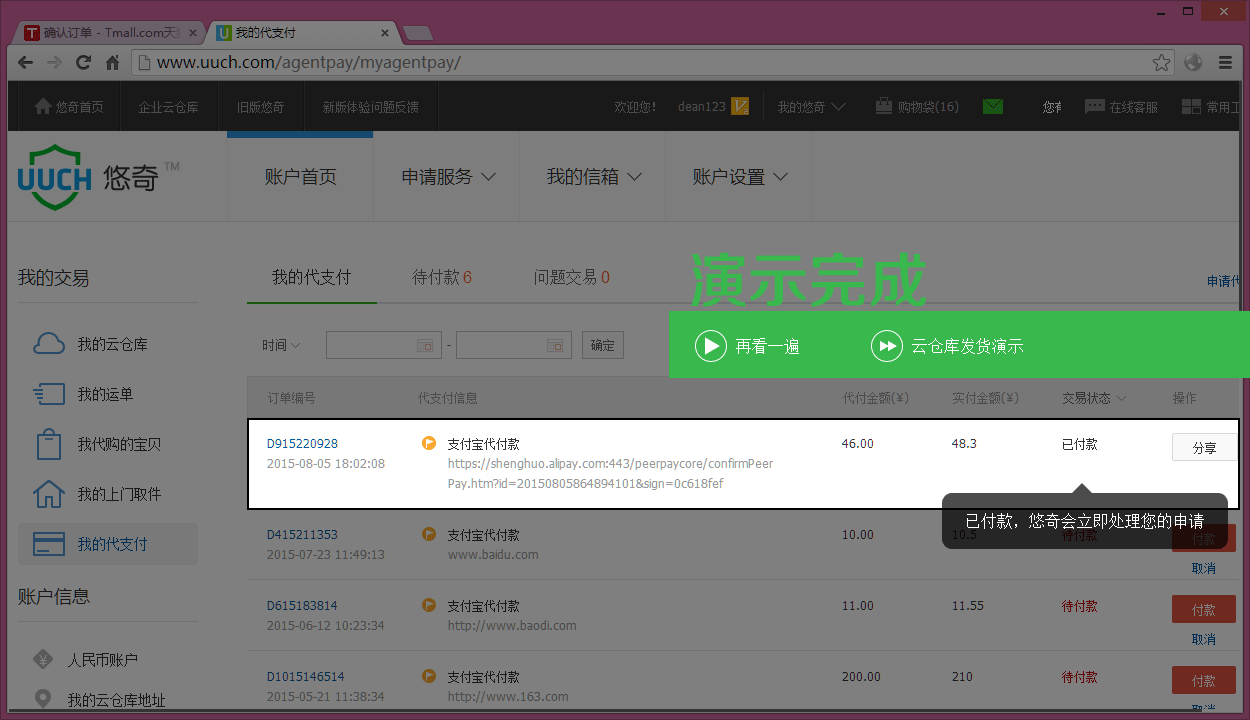
Task: Open 我的运单 in the sidebar
Action: 108,394
